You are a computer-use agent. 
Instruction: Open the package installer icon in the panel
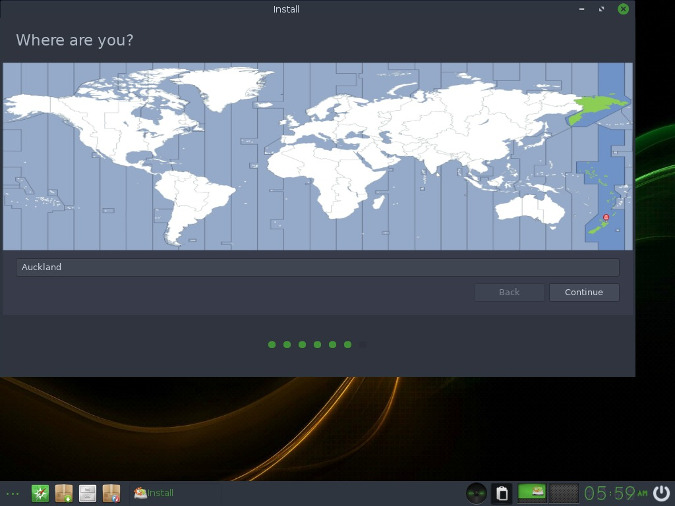coord(64,493)
